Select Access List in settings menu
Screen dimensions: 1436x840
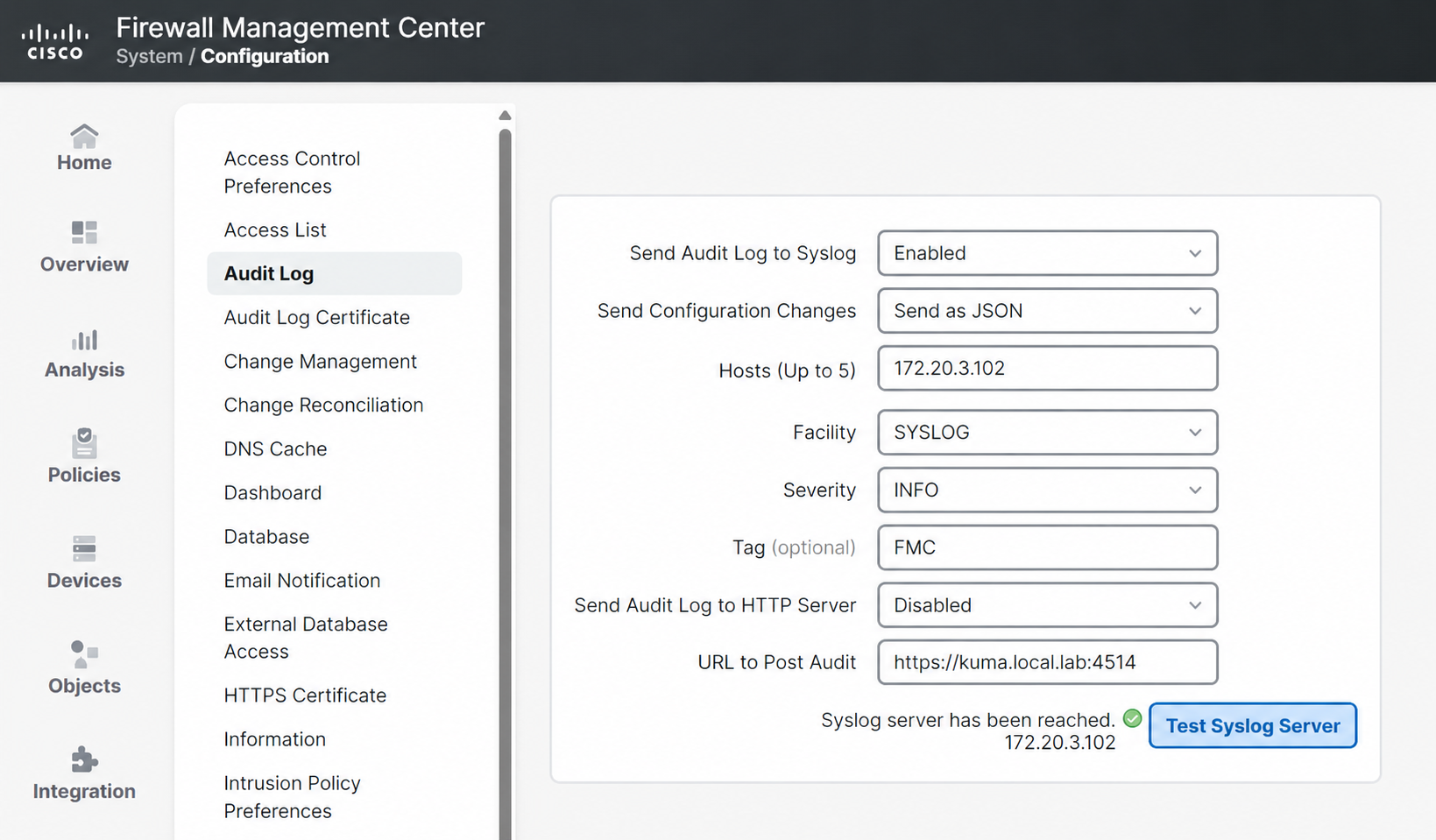pos(275,230)
